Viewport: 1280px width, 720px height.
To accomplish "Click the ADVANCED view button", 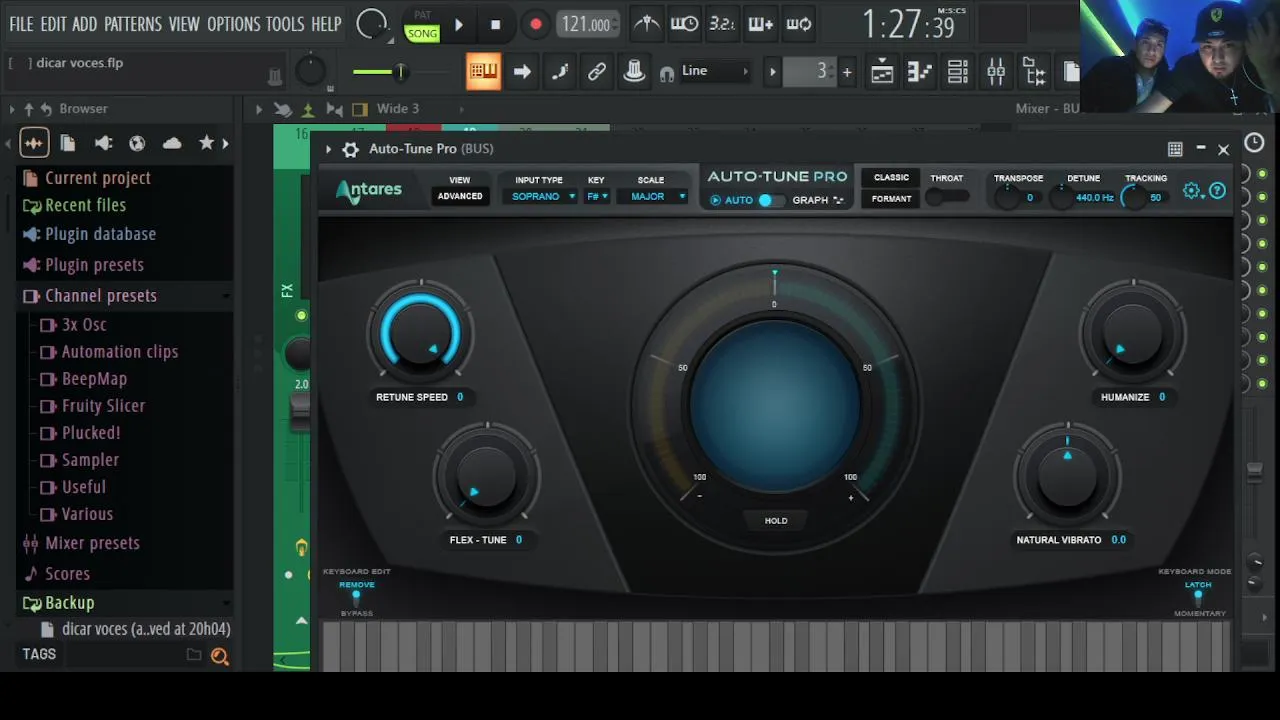I will 460,196.
